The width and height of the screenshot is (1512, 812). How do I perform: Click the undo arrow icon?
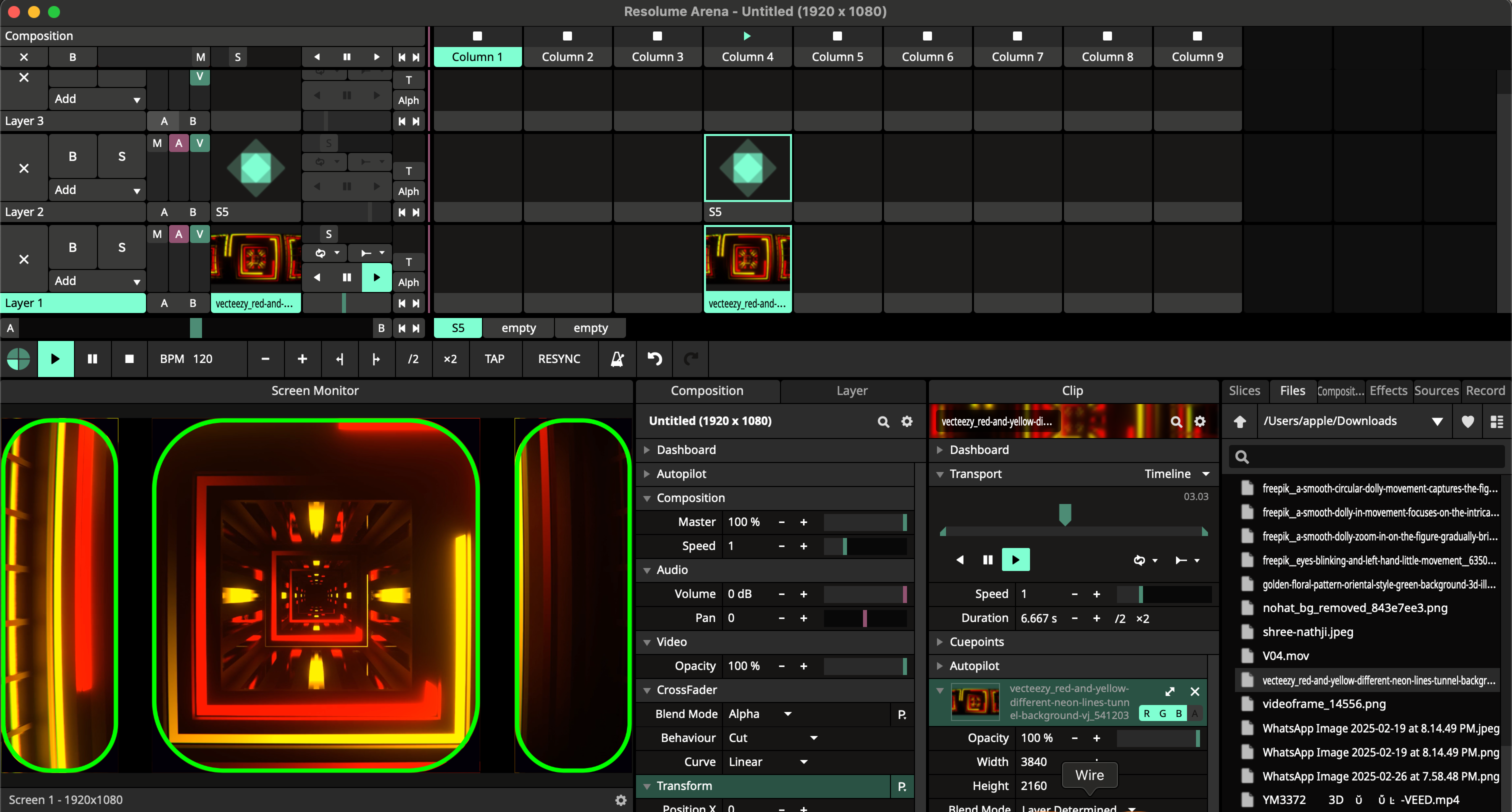pyautogui.click(x=654, y=358)
